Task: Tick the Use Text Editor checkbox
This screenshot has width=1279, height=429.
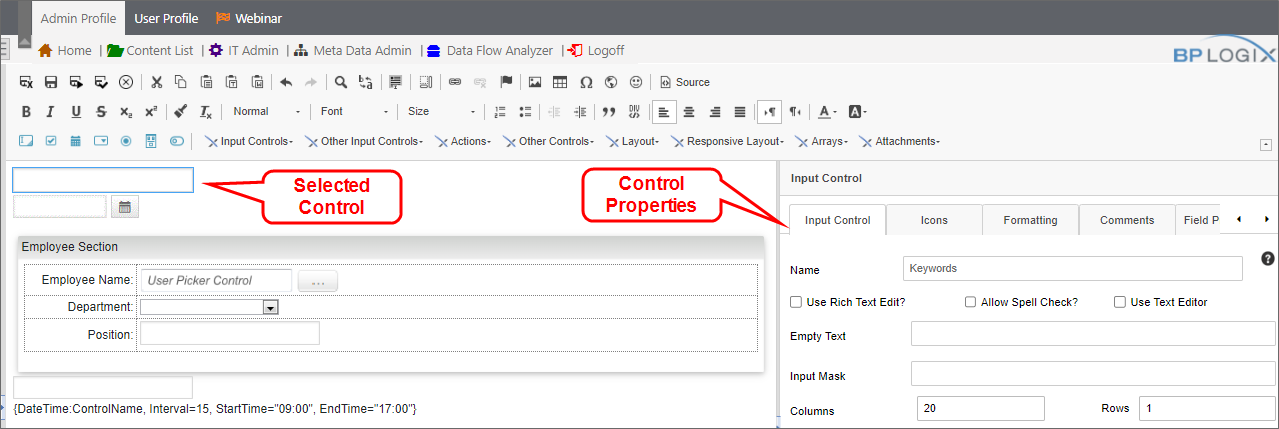Action: click(1120, 302)
